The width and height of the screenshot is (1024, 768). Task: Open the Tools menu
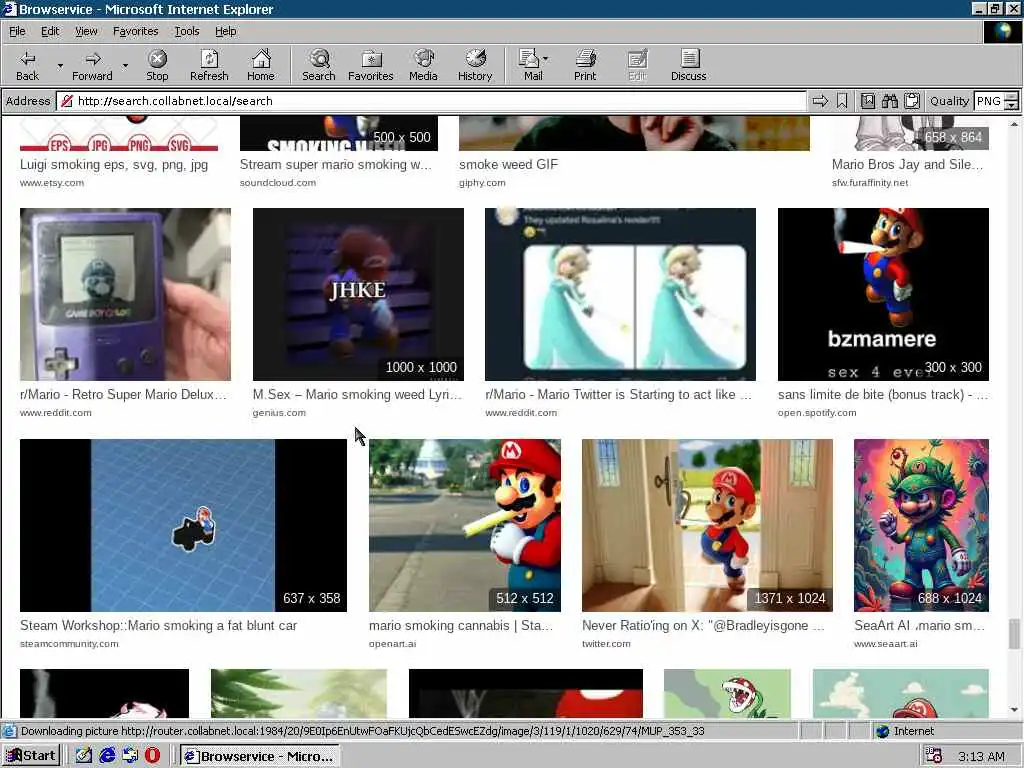click(186, 31)
